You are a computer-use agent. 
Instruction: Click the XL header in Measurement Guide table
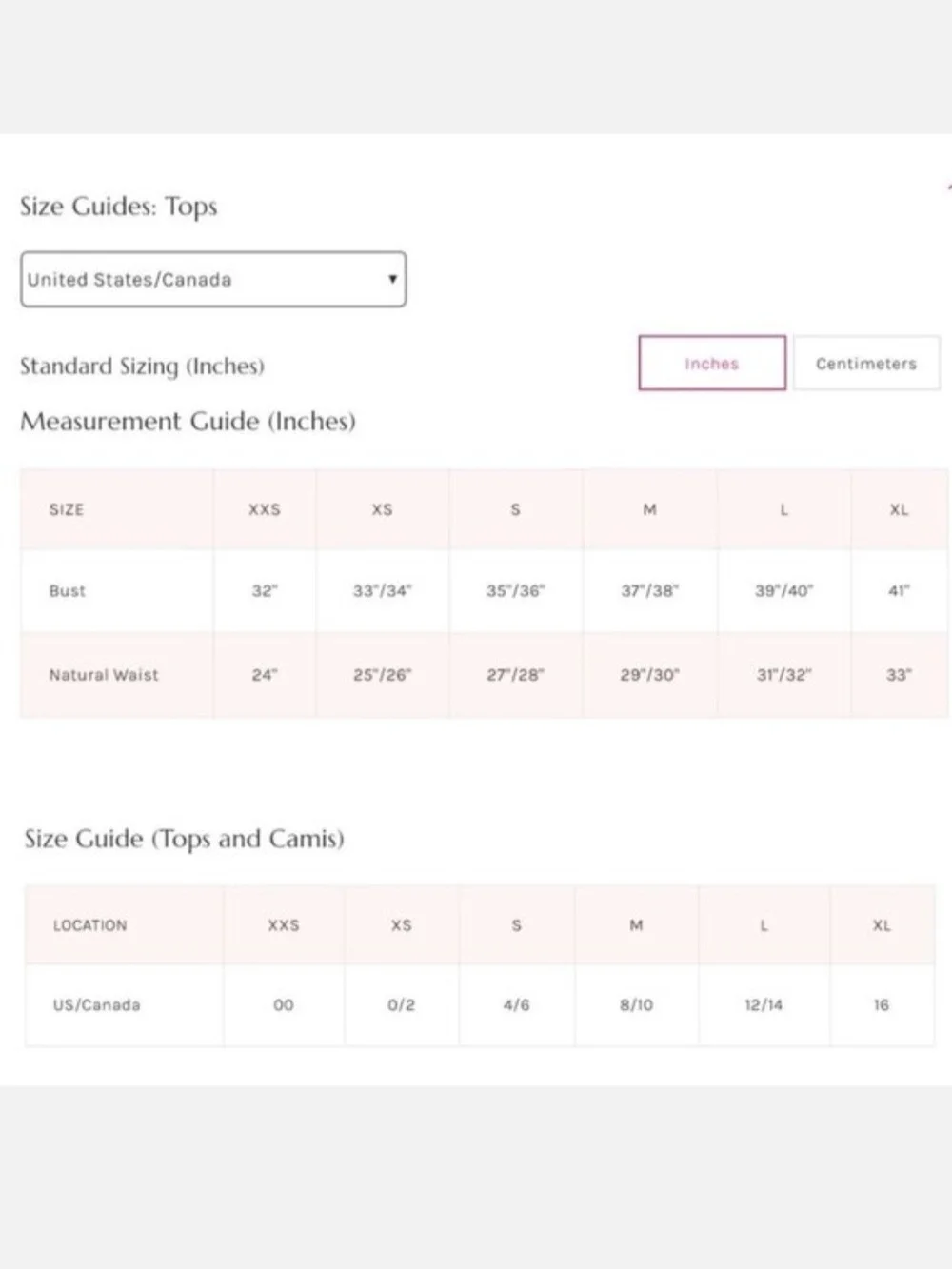[900, 509]
